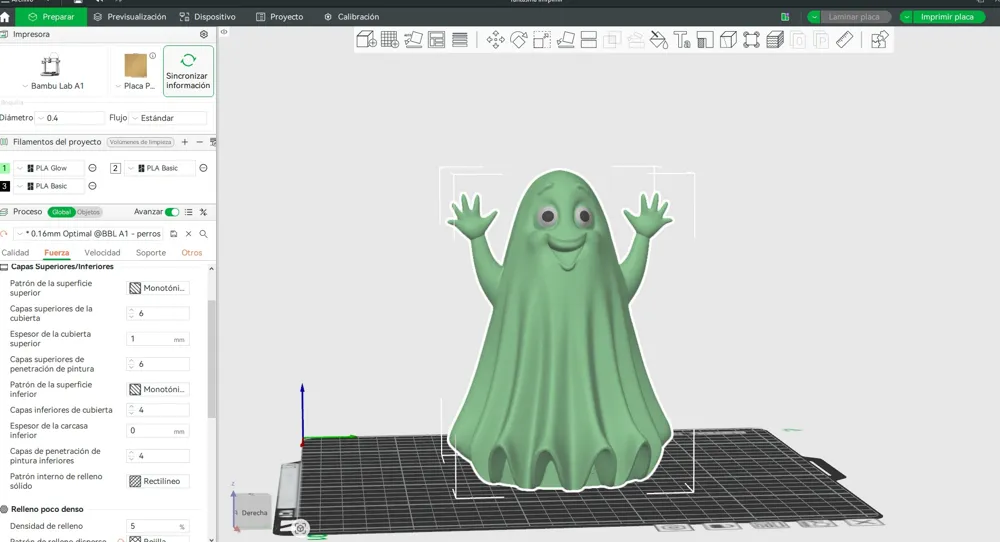
Task: Switch process scope to Objetos
Action: [89, 212]
